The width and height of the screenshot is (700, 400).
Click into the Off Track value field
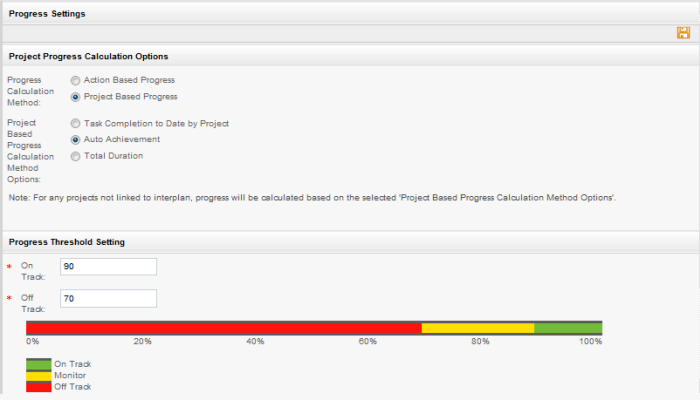pos(108,299)
